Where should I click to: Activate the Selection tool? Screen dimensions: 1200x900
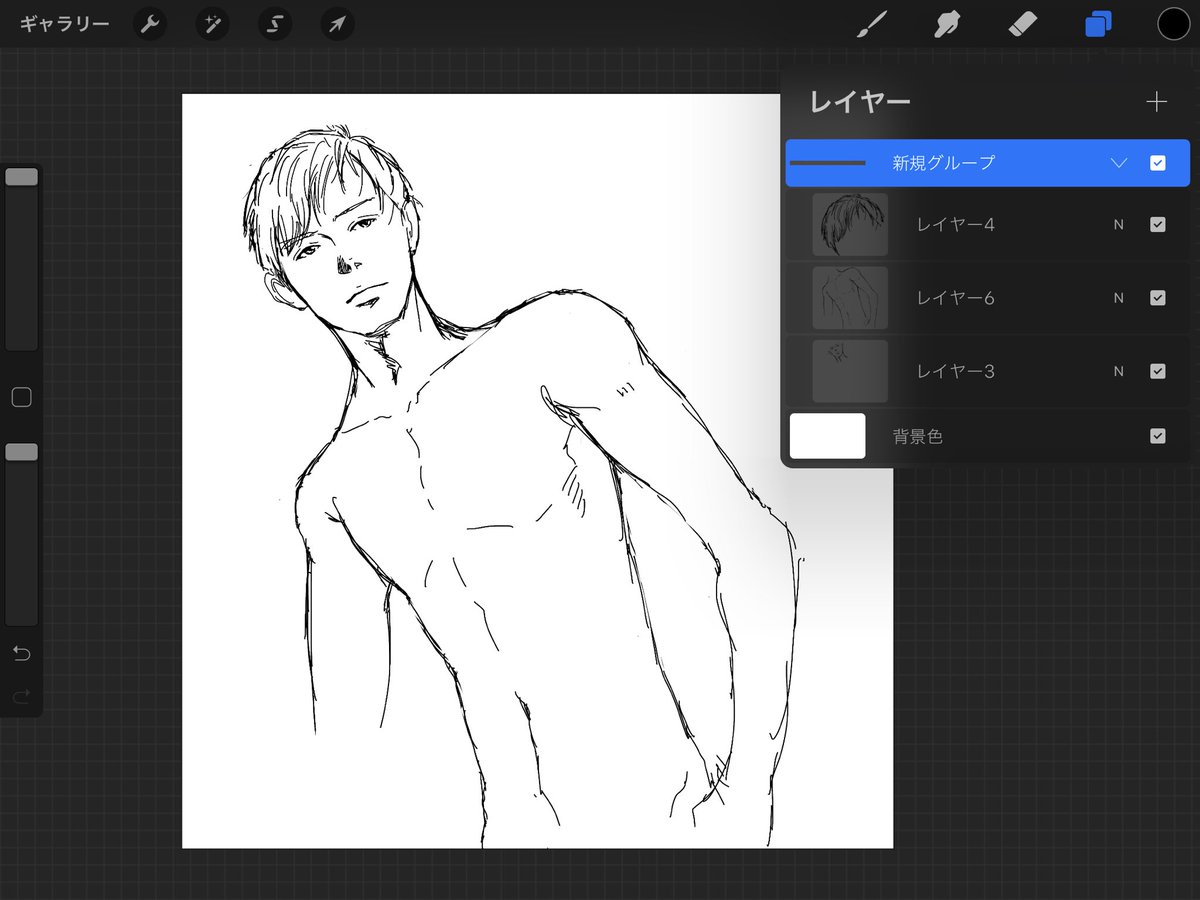(x=275, y=24)
